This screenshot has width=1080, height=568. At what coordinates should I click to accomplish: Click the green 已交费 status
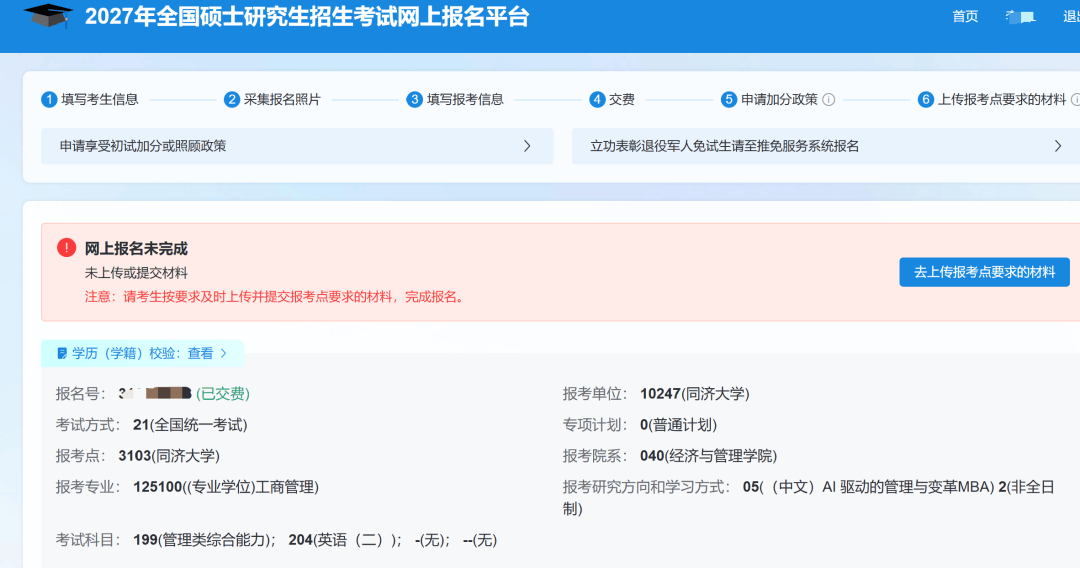click(222, 394)
